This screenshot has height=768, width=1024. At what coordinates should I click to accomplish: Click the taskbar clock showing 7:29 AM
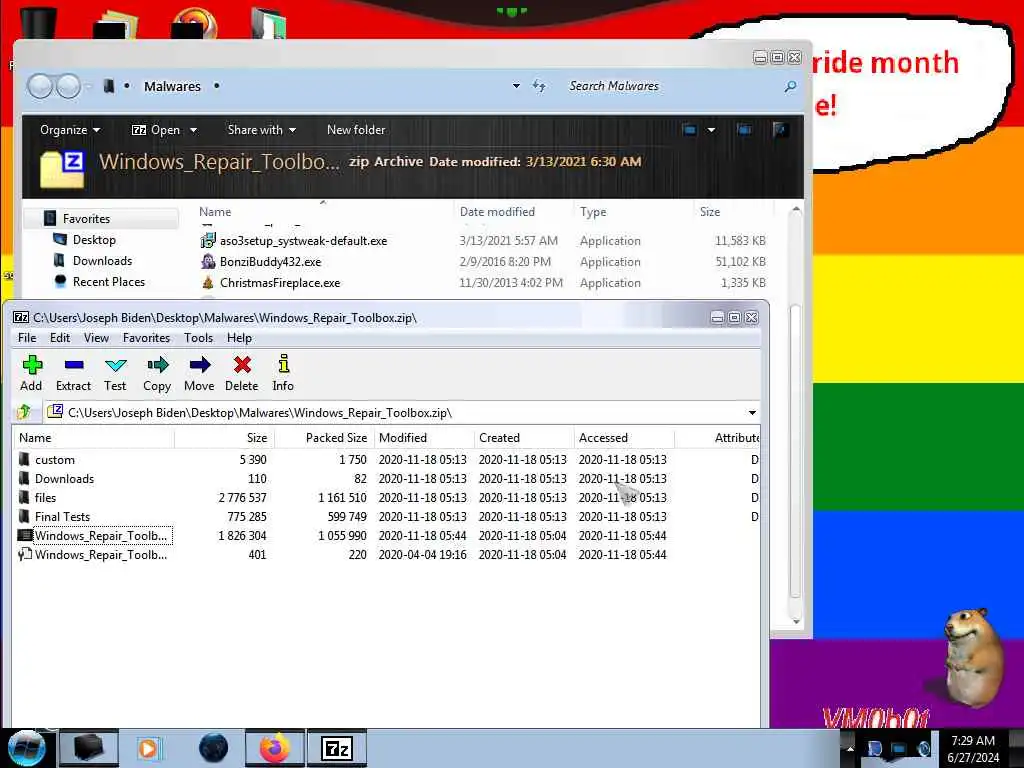pos(973,749)
